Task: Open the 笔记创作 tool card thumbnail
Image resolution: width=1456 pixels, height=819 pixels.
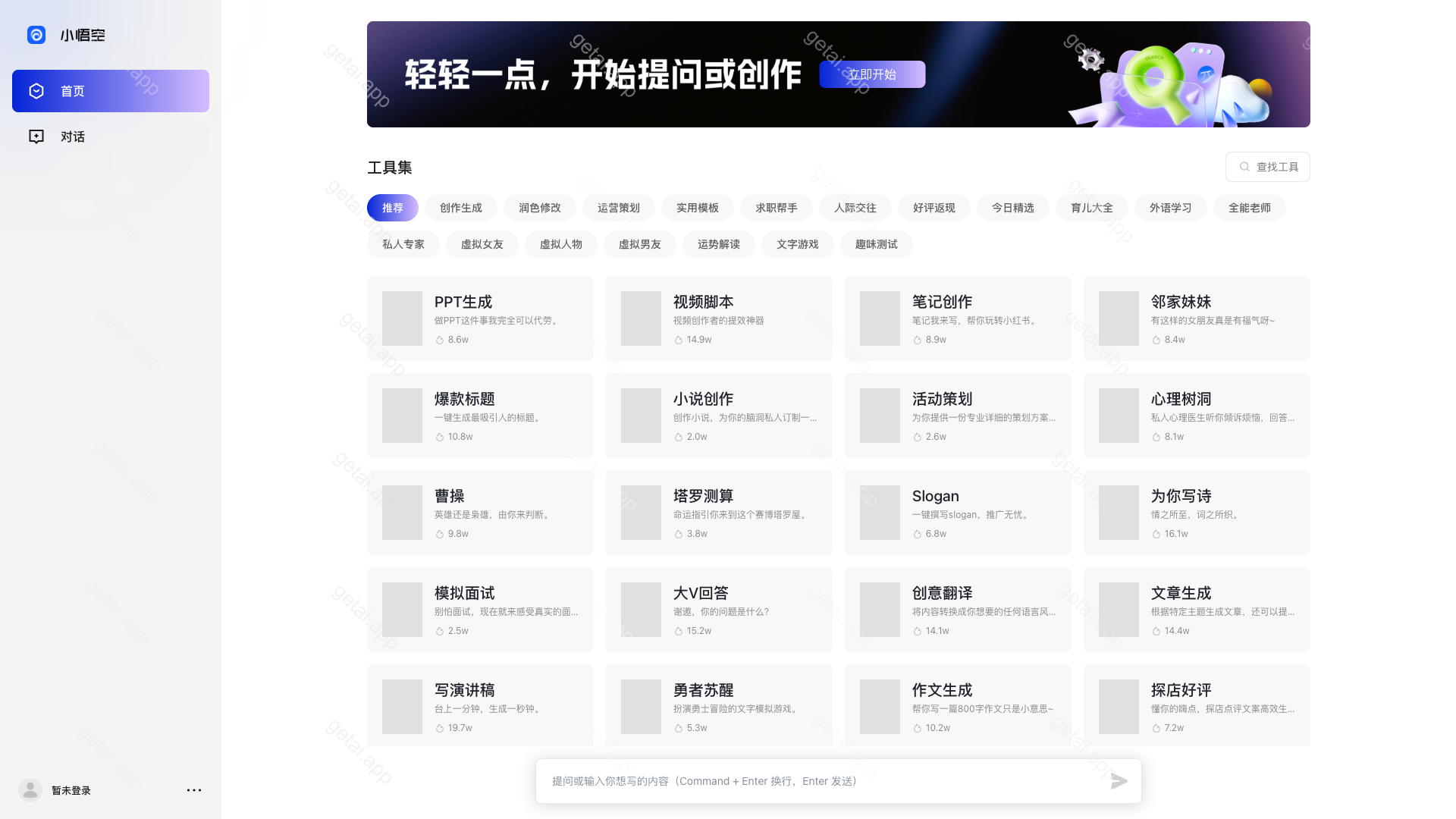Action: coord(880,318)
